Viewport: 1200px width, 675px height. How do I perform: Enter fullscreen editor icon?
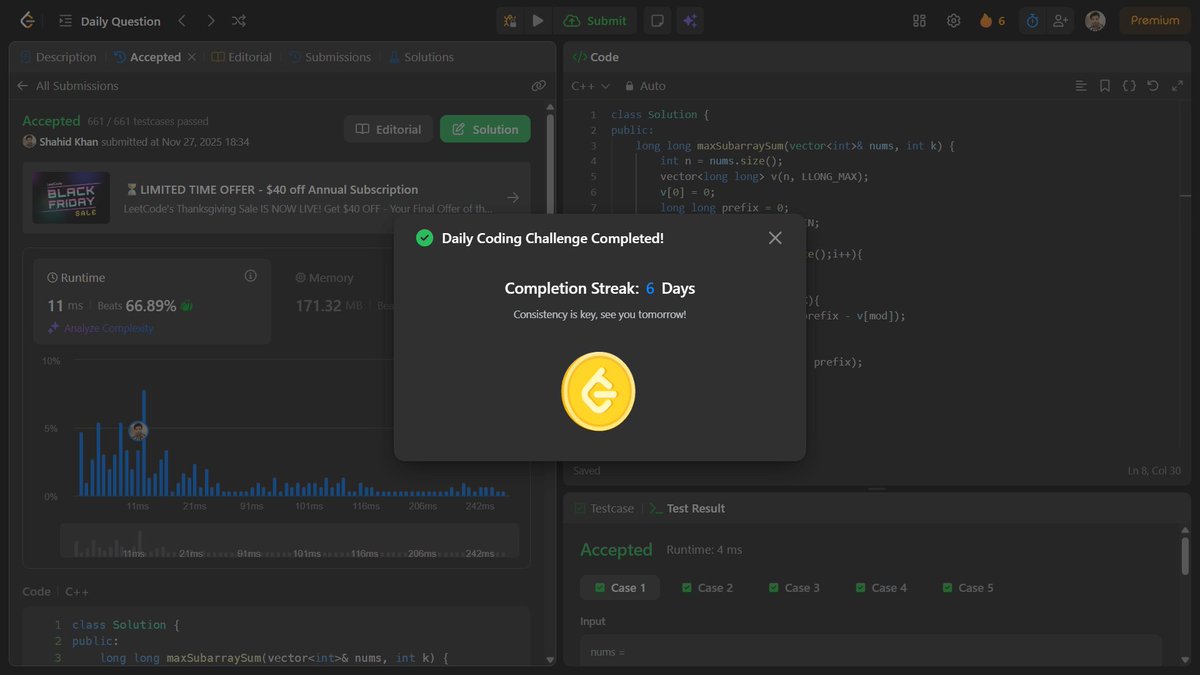pos(1177,86)
